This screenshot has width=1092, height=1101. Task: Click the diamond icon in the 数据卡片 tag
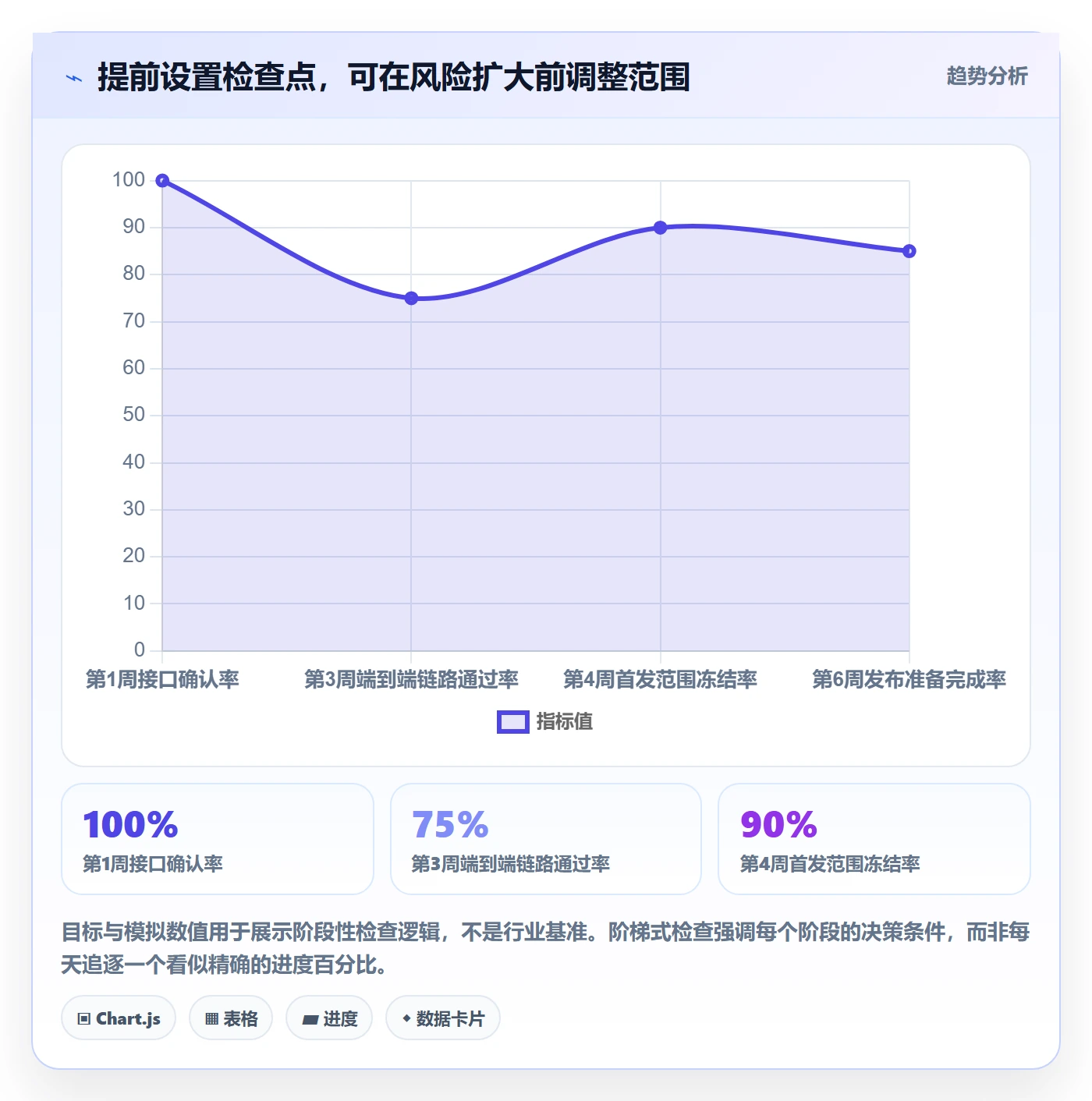point(406,1018)
